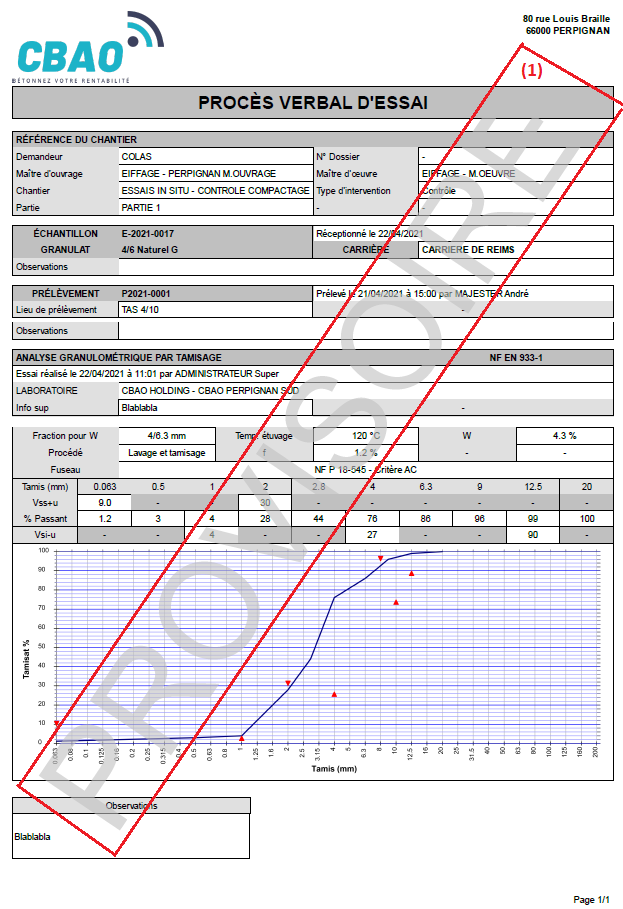
Task: Select the "66000 PERPIGNAN" address line
Action: (567, 31)
